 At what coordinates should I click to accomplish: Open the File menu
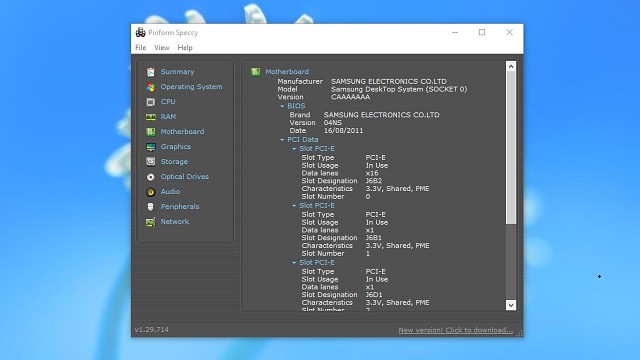point(141,48)
